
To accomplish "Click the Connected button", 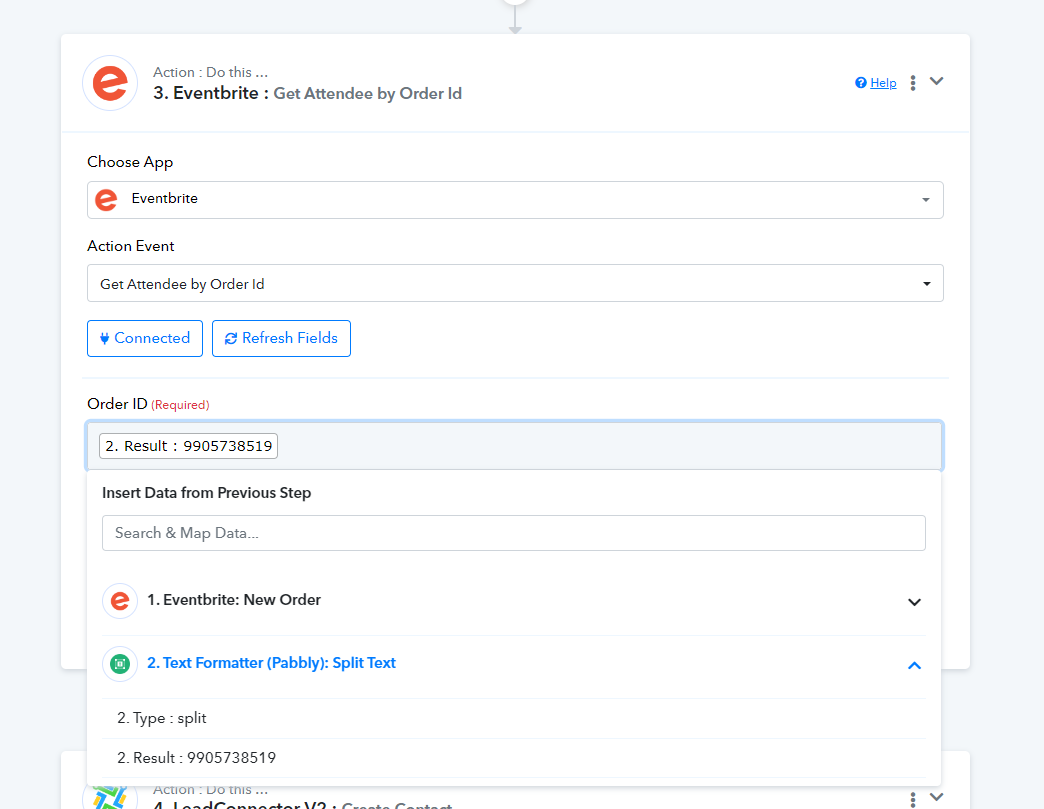I will [x=144, y=338].
